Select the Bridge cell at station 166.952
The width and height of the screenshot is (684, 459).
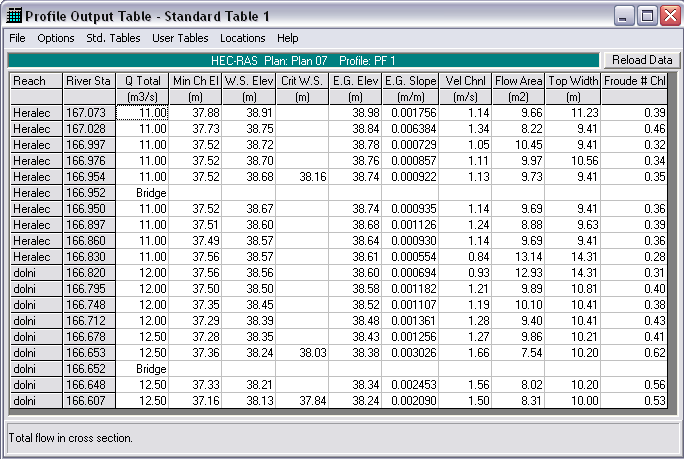[142, 193]
